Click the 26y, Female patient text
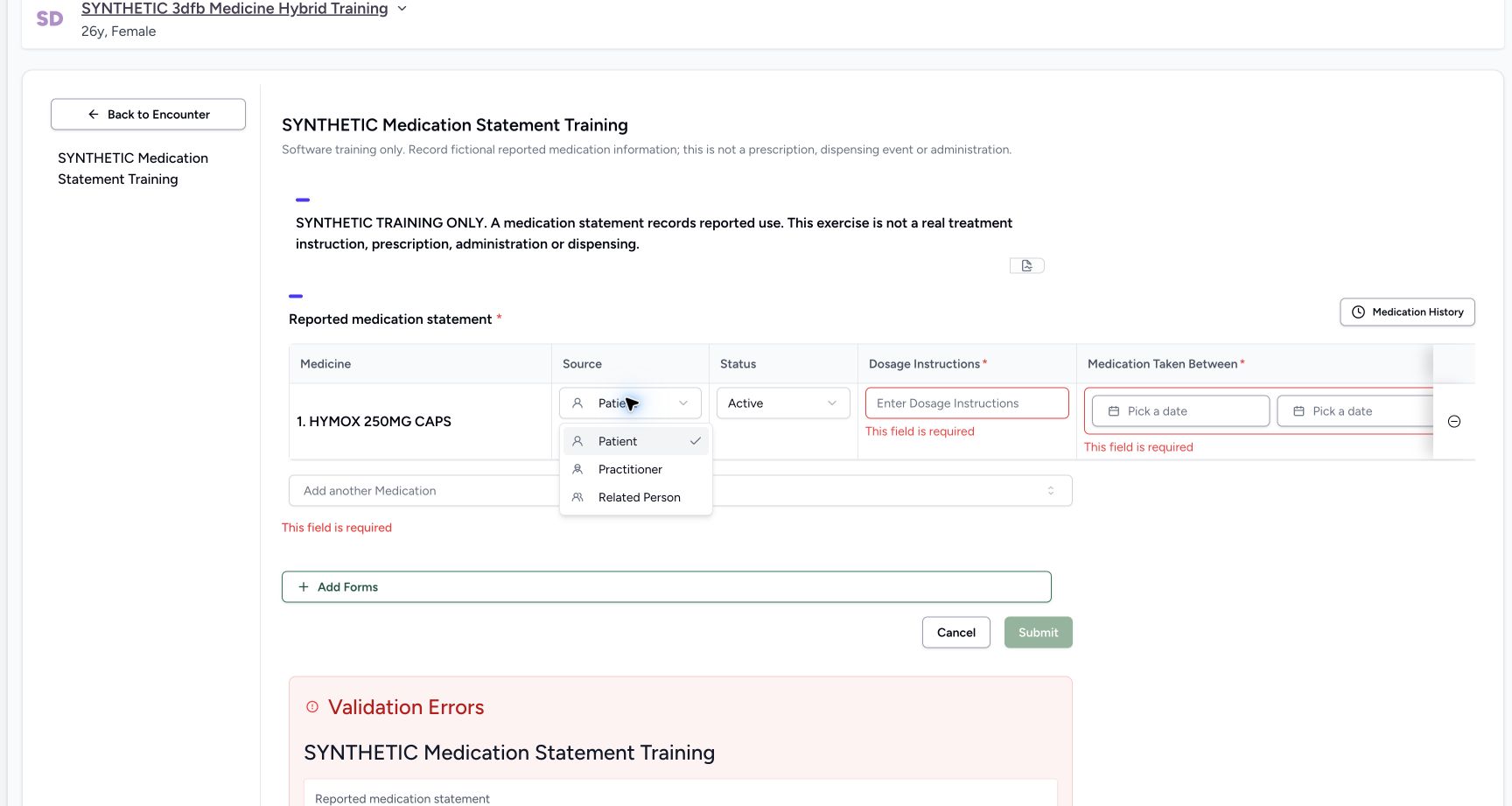Image resolution: width=1512 pixels, height=806 pixels. [118, 32]
